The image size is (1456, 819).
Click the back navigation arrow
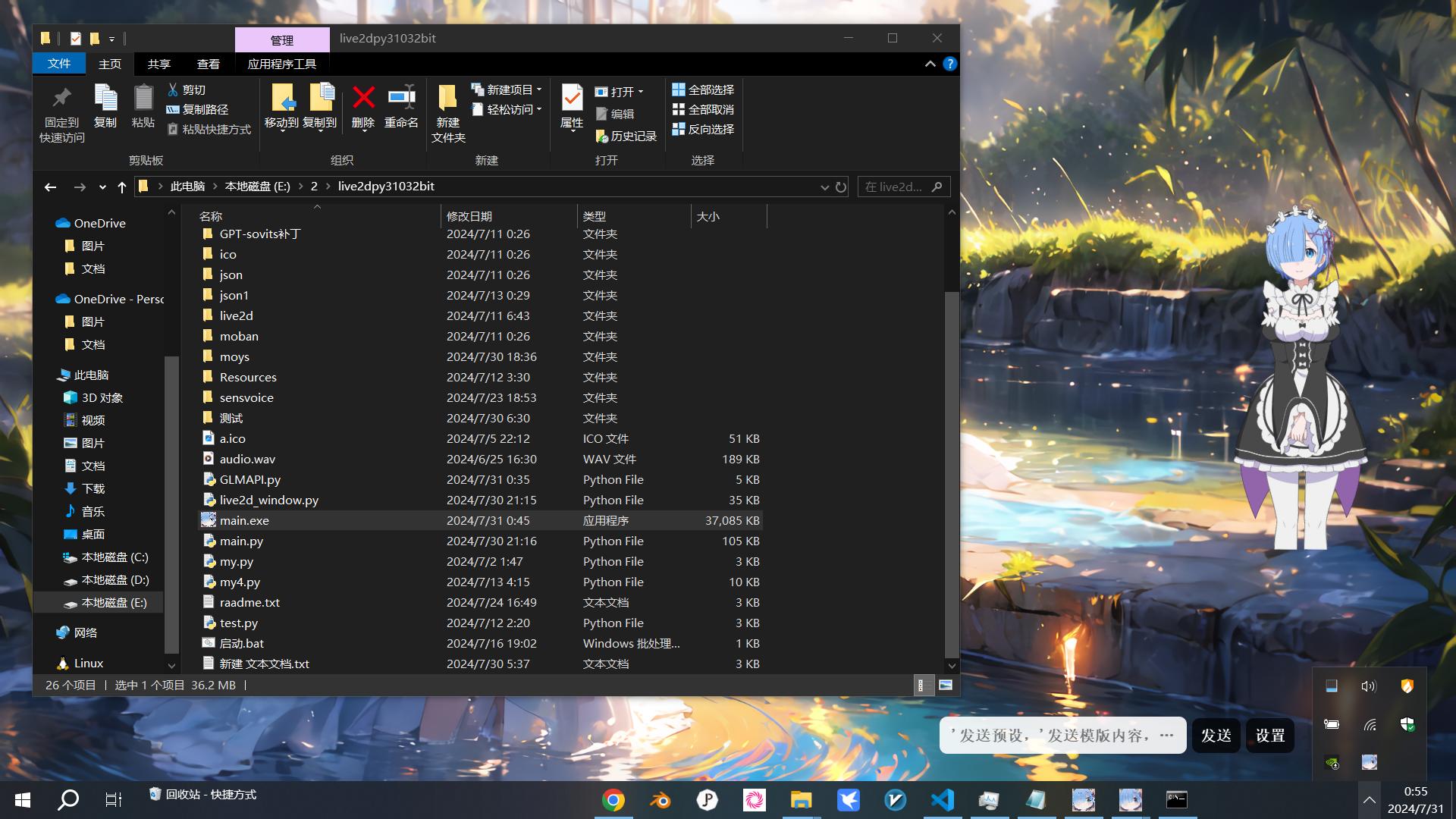(x=51, y=187)
